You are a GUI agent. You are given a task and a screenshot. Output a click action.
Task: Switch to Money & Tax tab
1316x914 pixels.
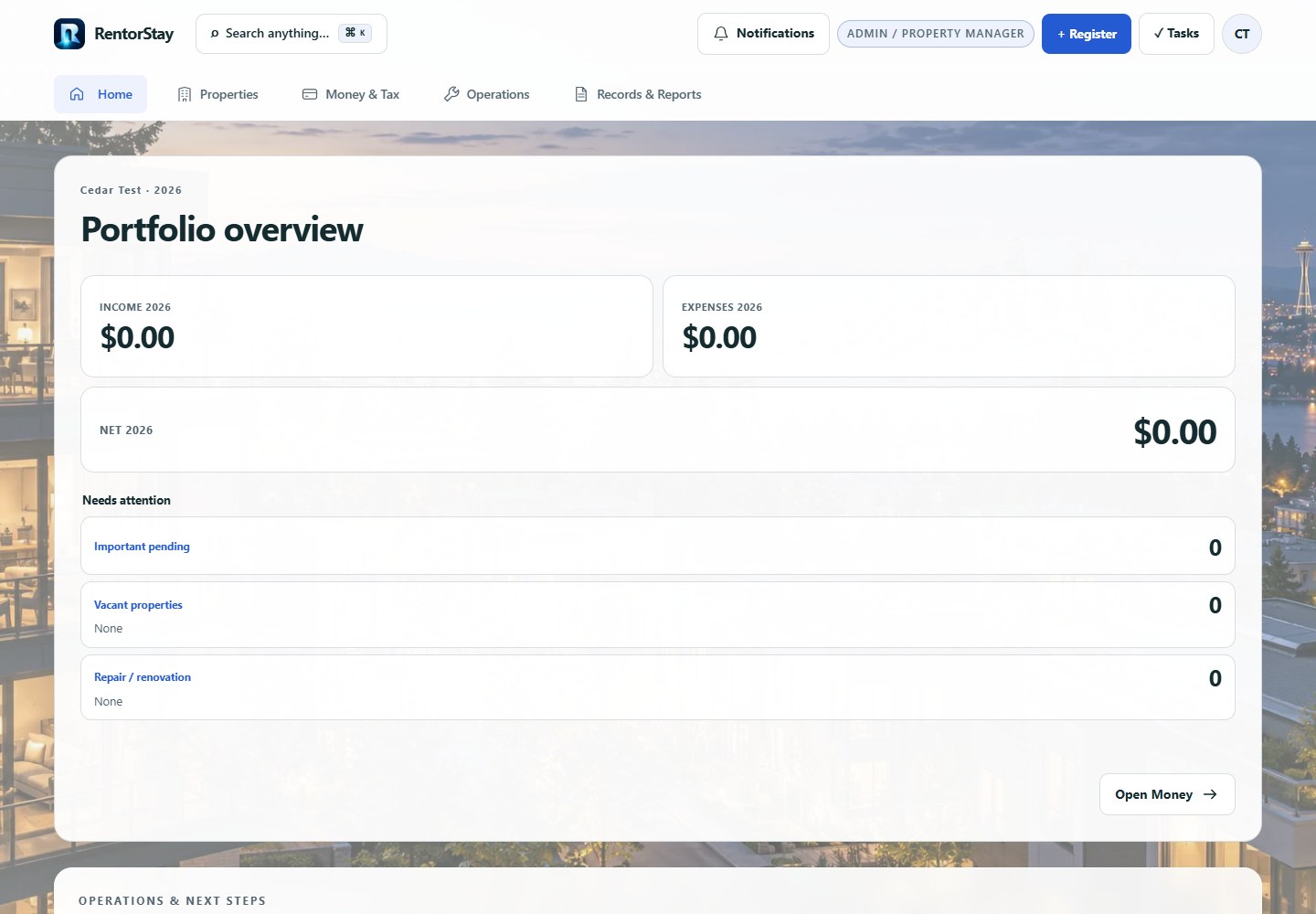[x=351, y=94]
